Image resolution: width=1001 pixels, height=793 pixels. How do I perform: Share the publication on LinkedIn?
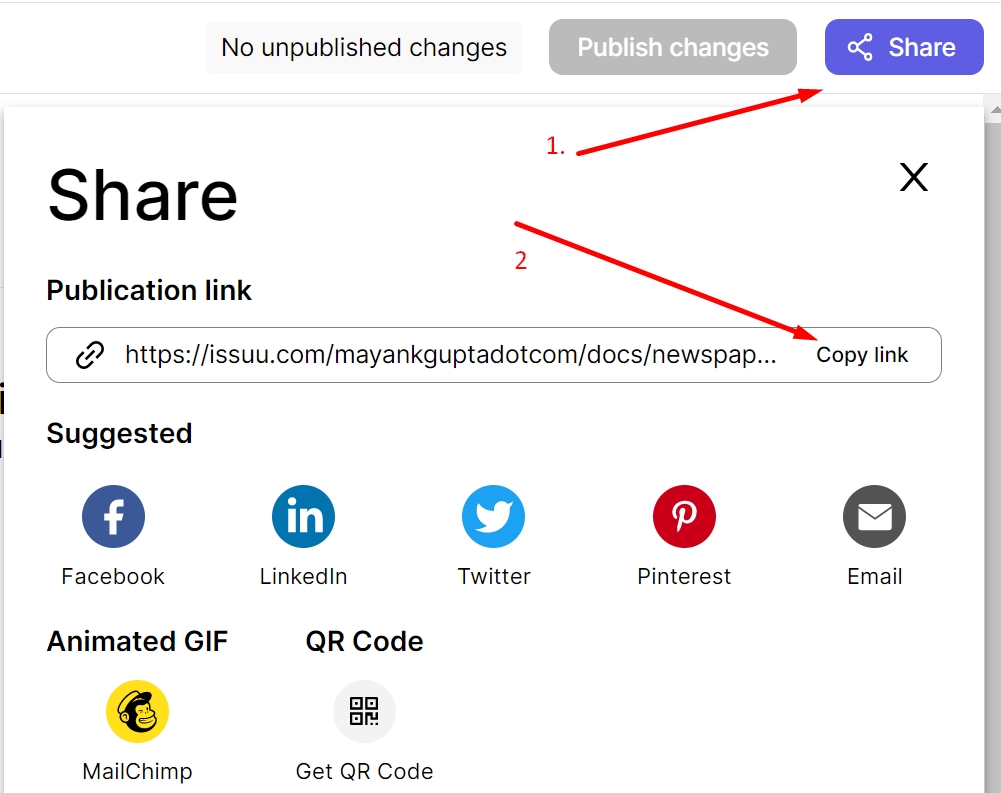(303, 516)
